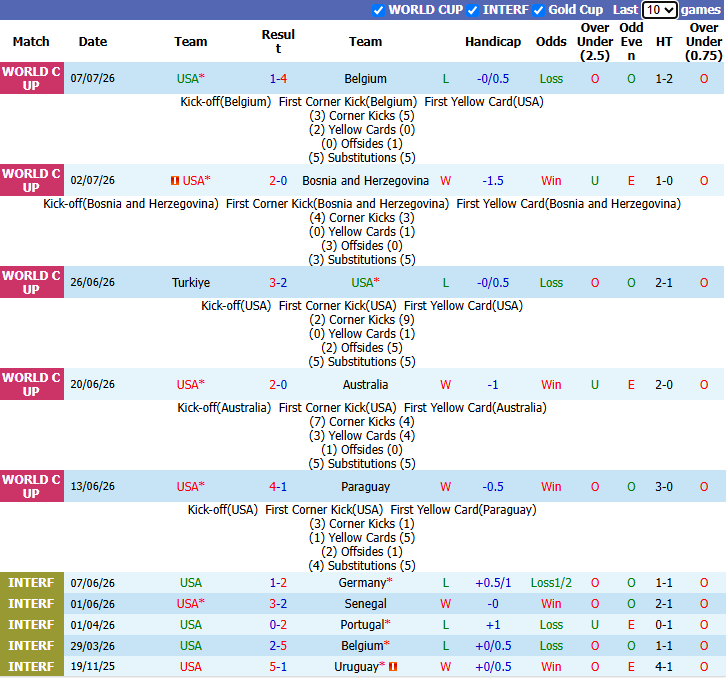Image resolution: width=726 pixels, height=678 pixels.
Task: Click the Uruguay team name
Action: click(x=357, y=666)
